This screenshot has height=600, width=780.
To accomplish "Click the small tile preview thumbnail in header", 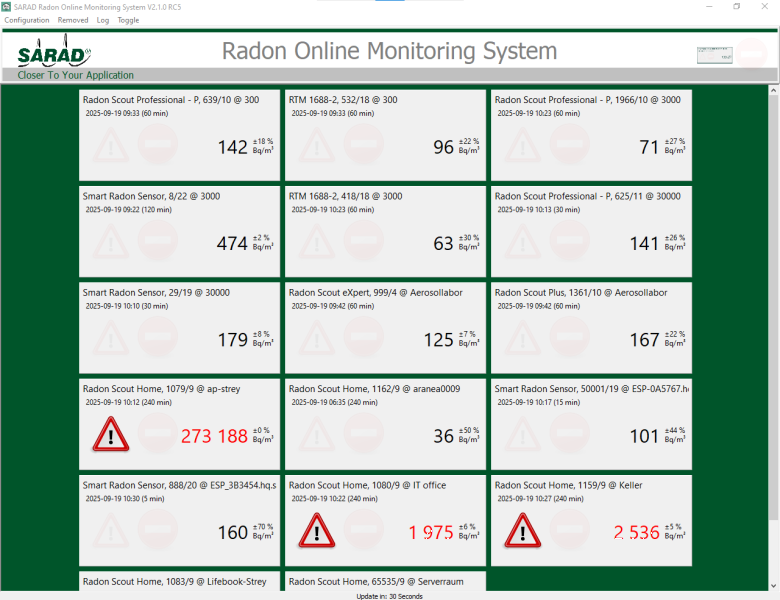I will coord(714,55).
